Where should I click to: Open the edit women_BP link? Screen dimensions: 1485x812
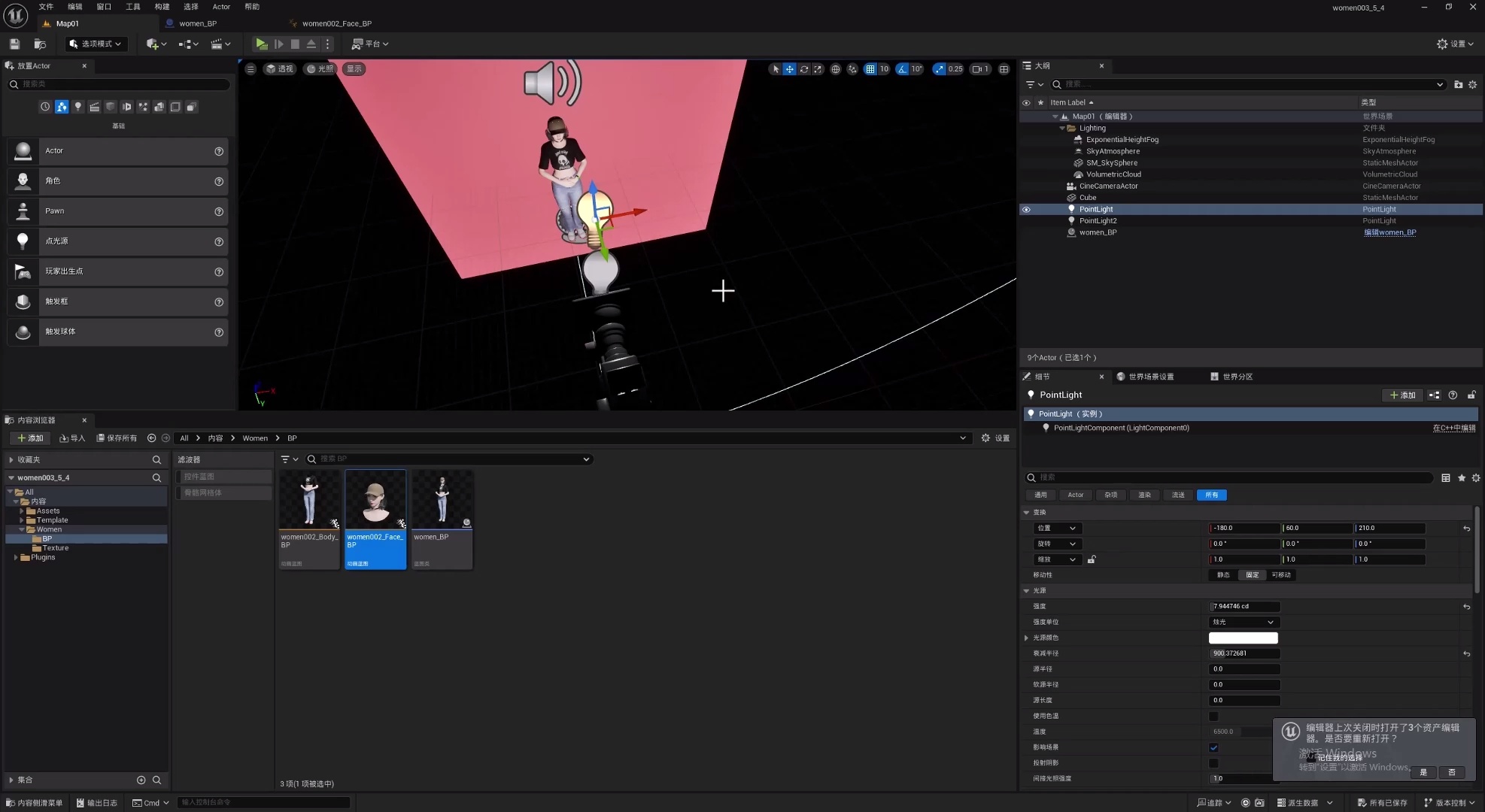coord(1389,233)
